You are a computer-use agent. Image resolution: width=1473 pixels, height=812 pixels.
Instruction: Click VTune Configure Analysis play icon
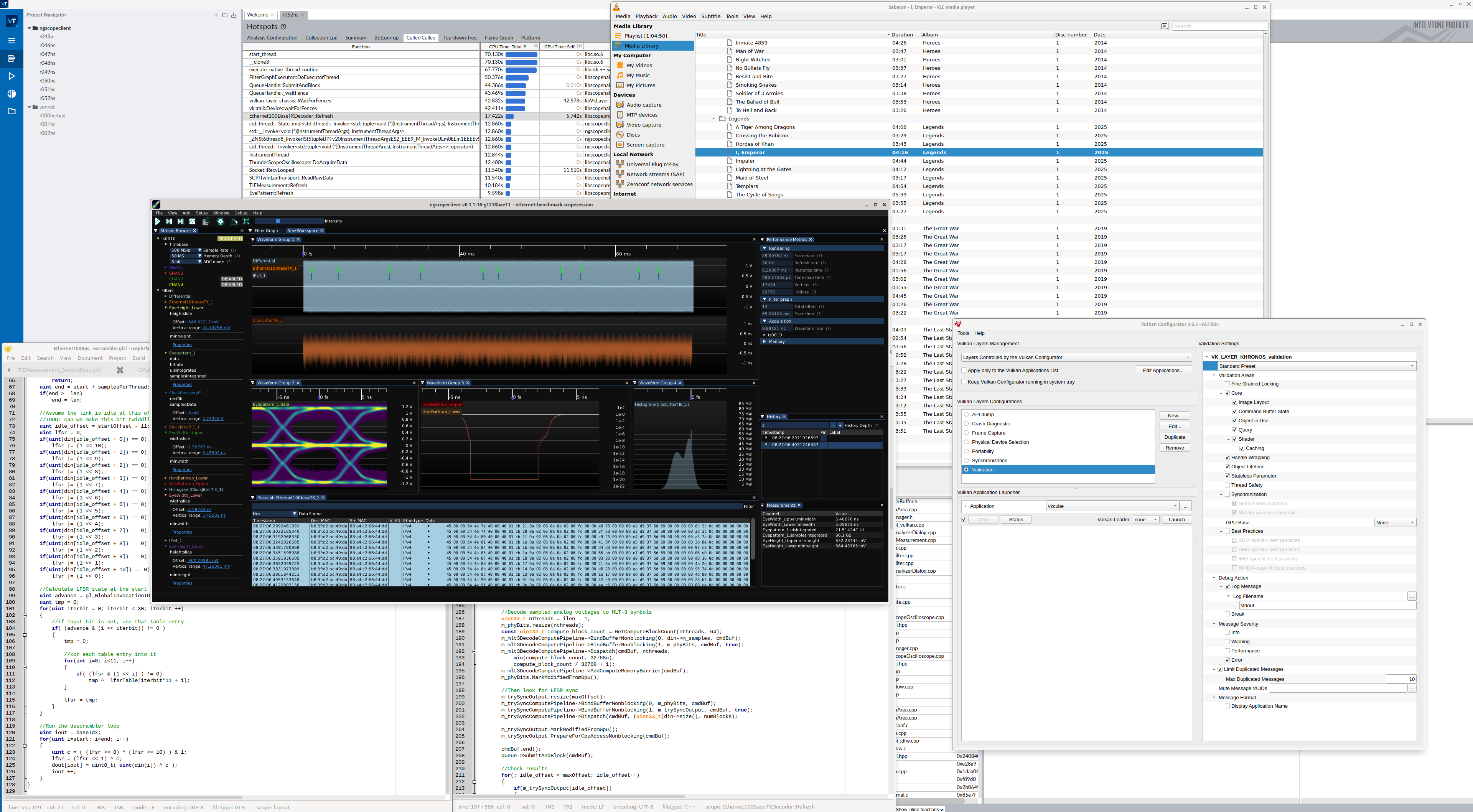pyautogui.click(x=12, y=76)
